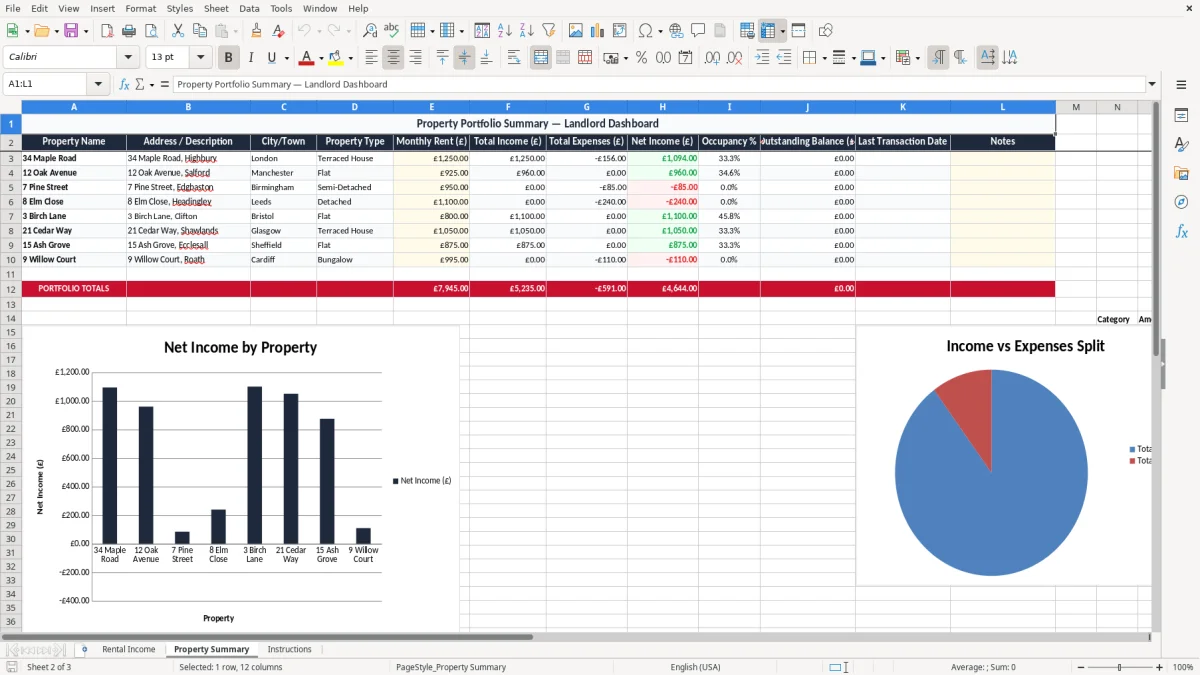Open the Sheet menu
The image size is (1200, 675).
216,8
